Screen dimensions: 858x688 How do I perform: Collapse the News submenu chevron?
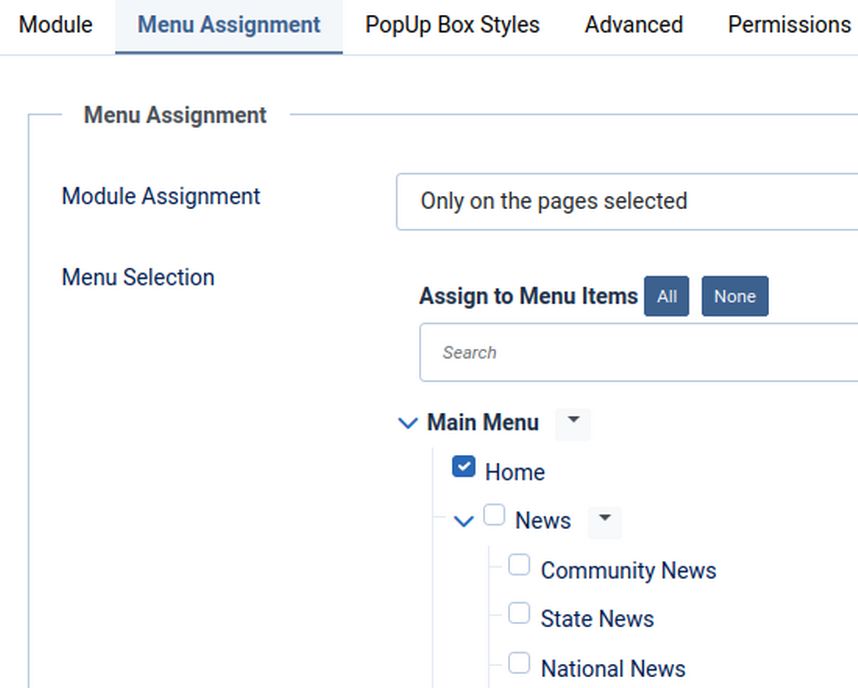click(463, 521)
